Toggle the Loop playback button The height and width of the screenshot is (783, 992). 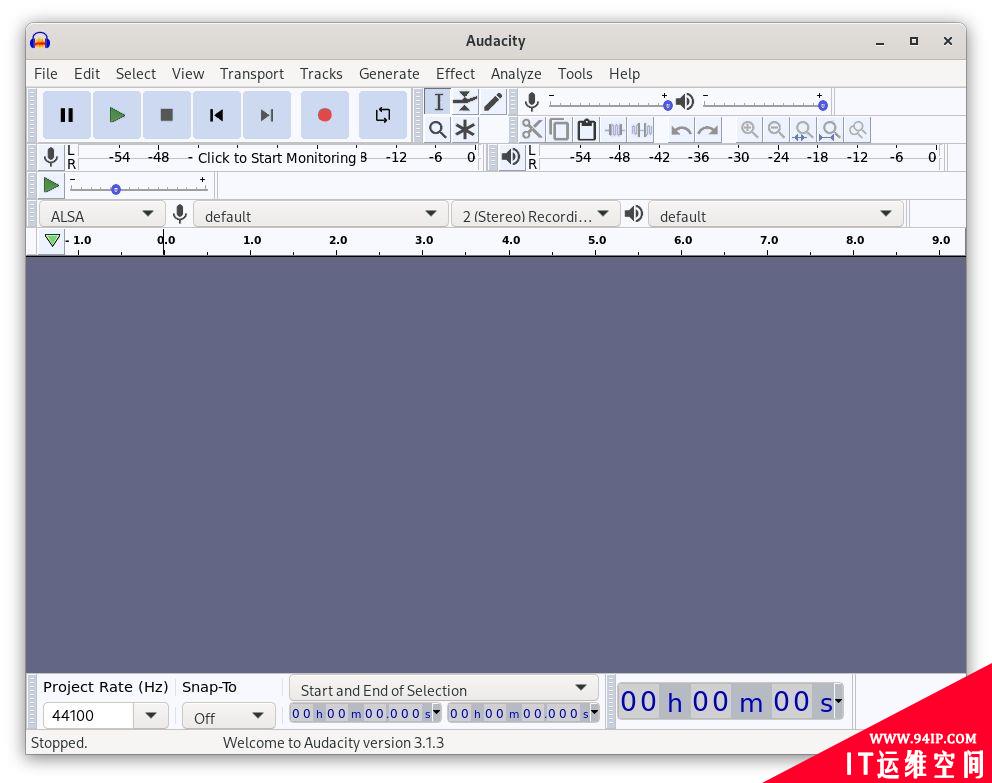pyautogui.click(x=383, y=115)
